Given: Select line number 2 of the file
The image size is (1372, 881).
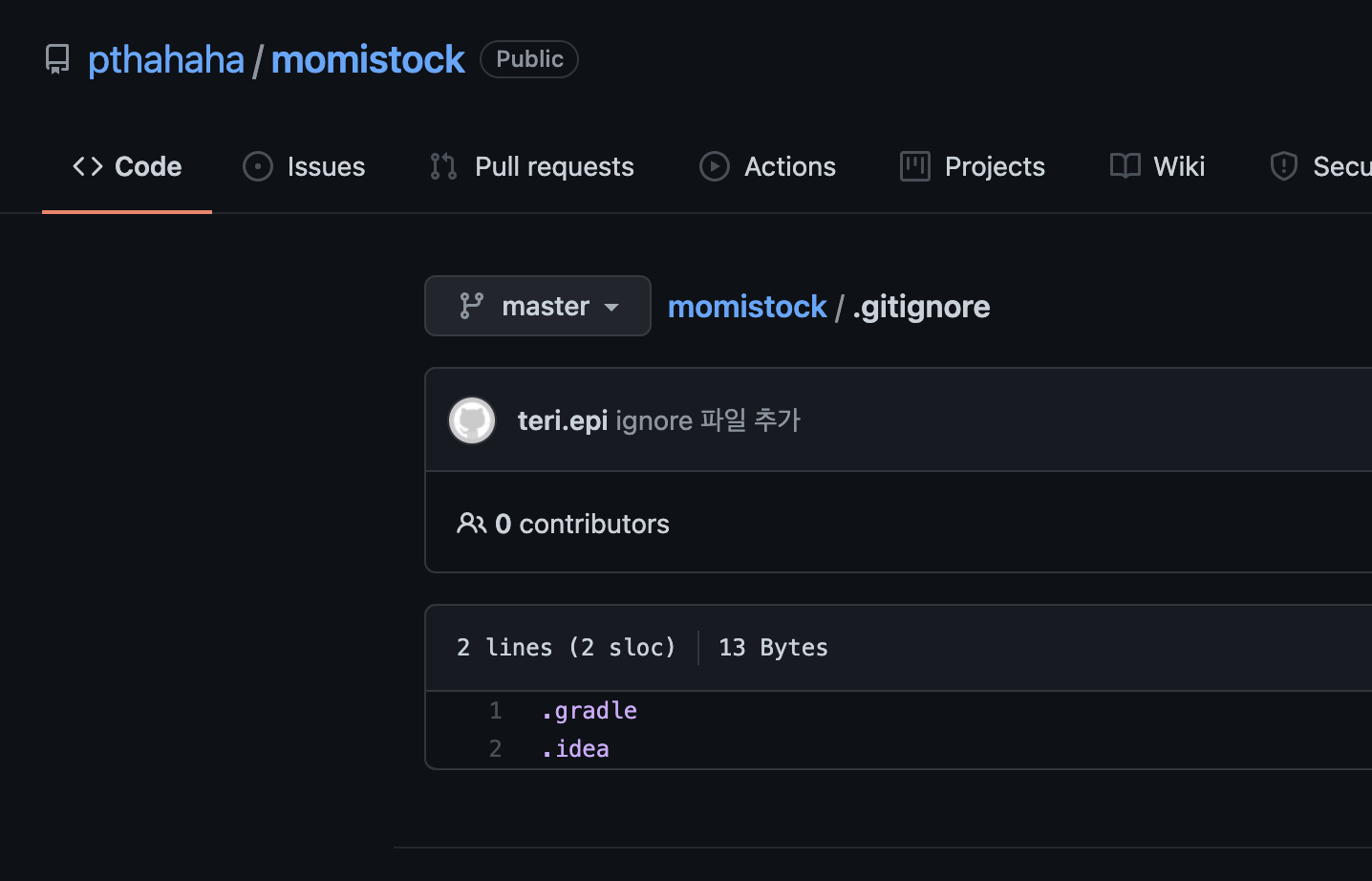Looking at the screenshot, I should tap(495, 749).
